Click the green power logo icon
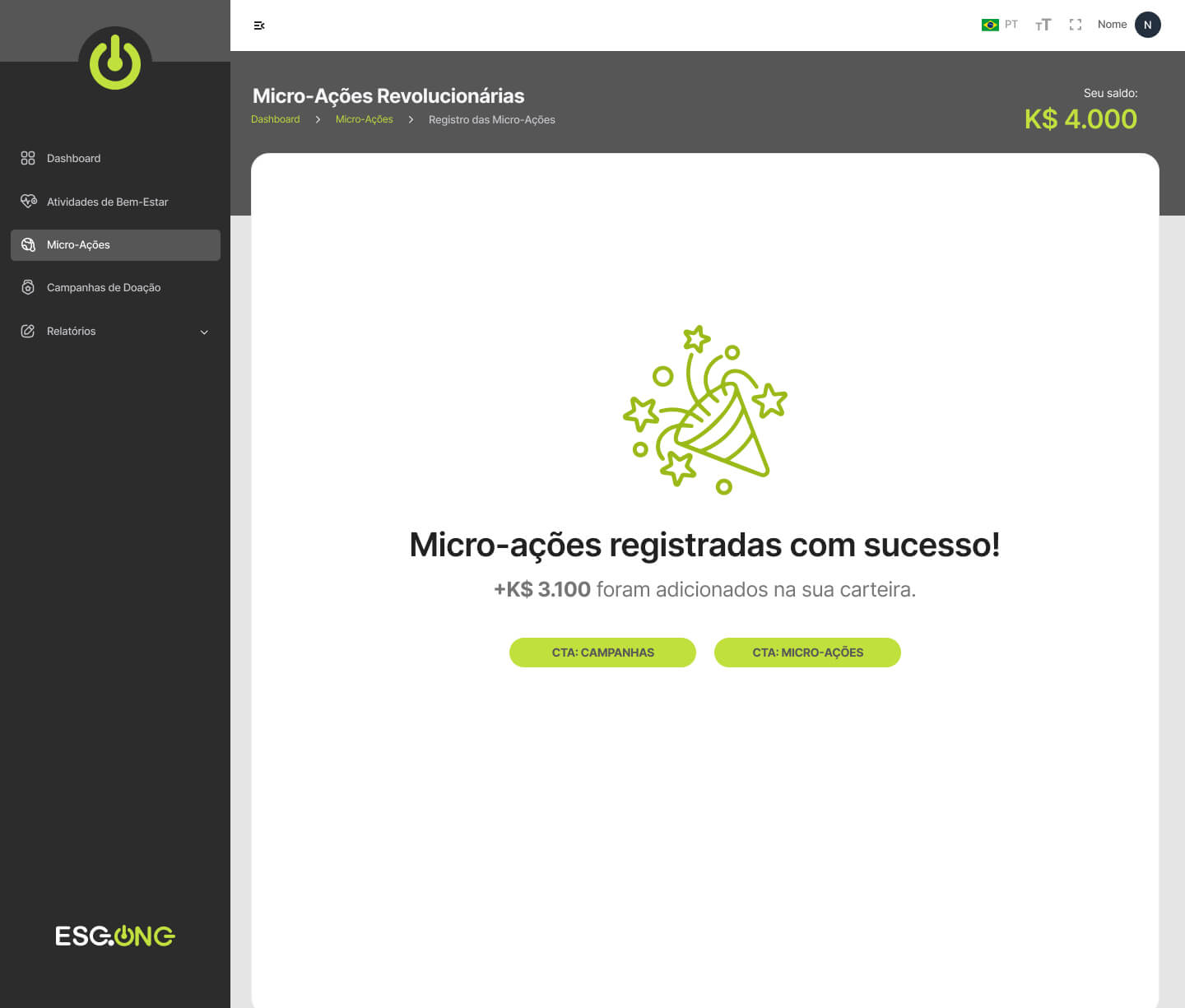 tap(115, 63)
